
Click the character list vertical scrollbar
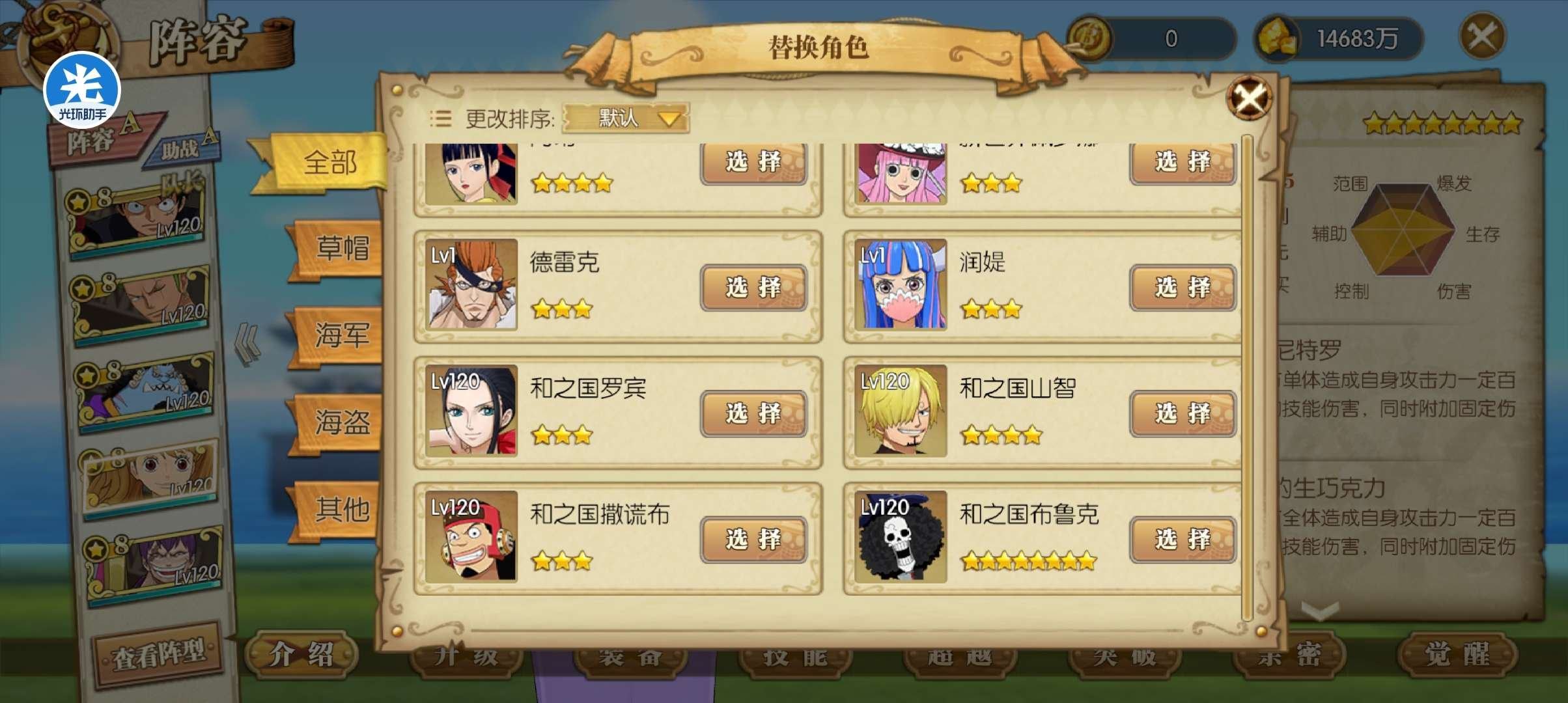click(x=1248, y=378)
